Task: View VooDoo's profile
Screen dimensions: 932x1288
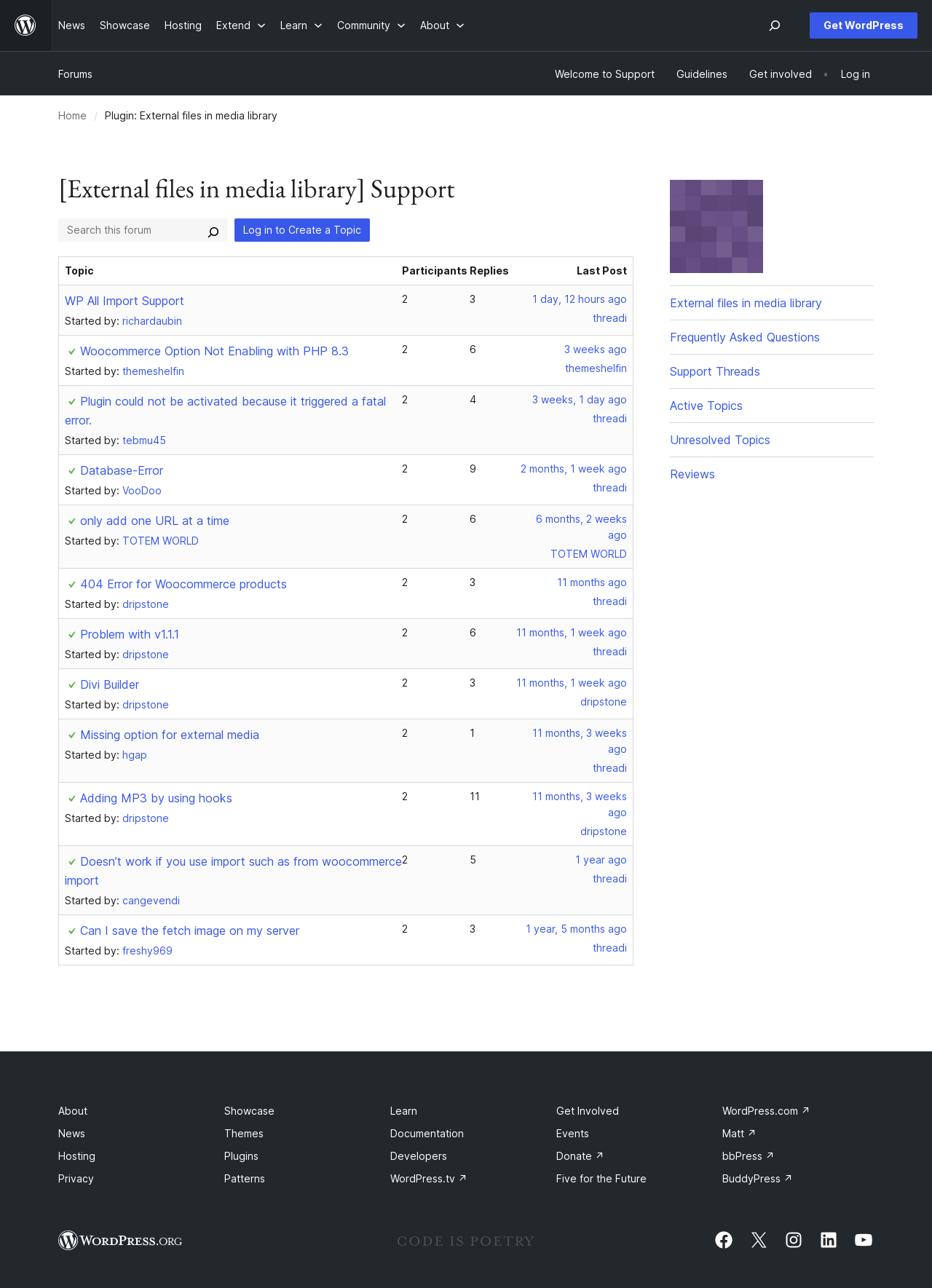Action: tap(142, 491)
